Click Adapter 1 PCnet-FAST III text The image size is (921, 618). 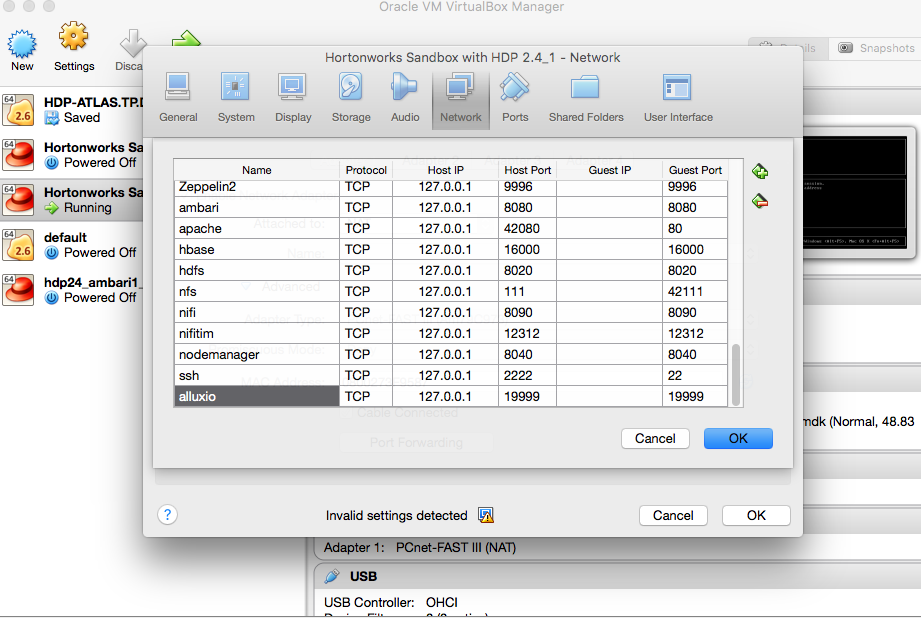click(420, 548)
